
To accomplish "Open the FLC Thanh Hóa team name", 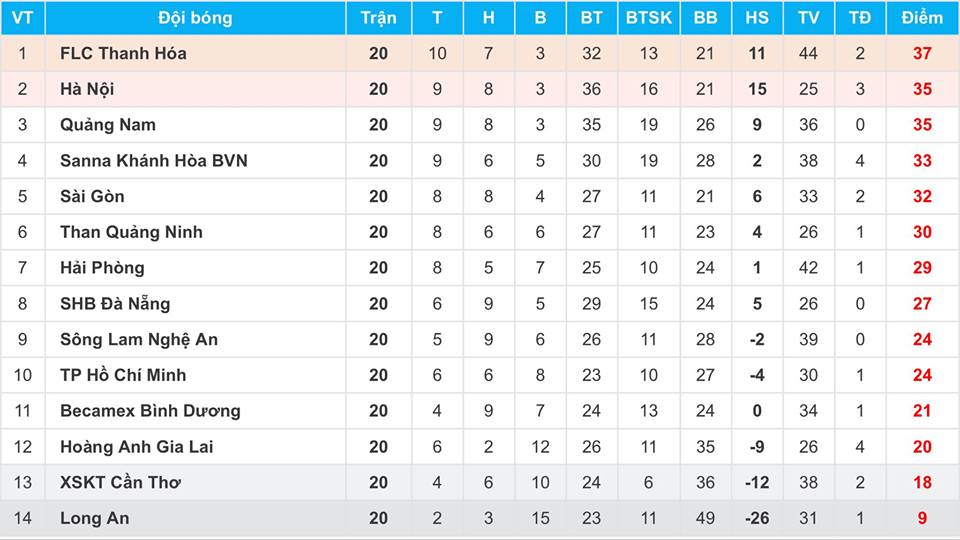I will click(123, 53).
